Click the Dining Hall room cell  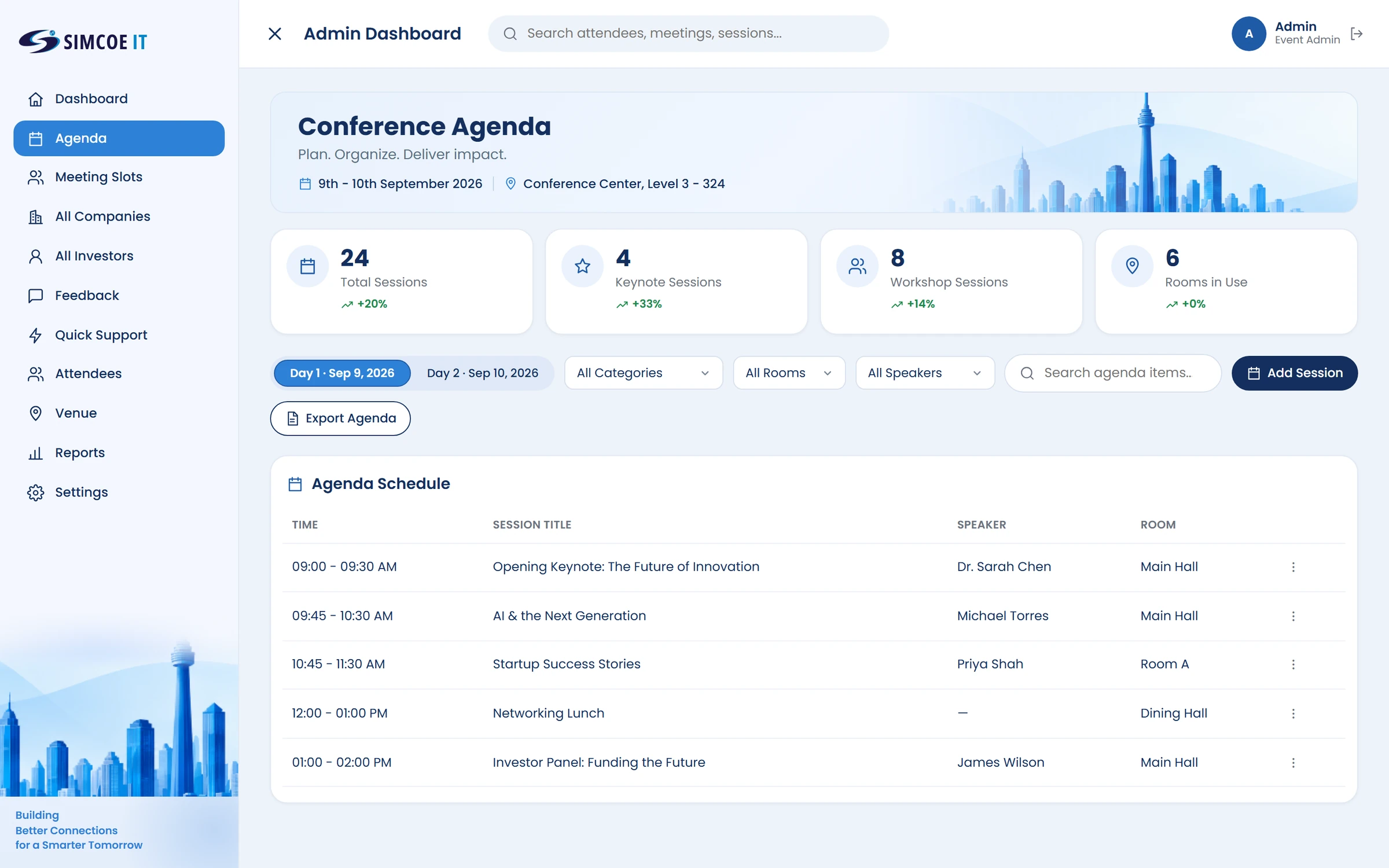pyautogui.click(x=1174, y=713)
